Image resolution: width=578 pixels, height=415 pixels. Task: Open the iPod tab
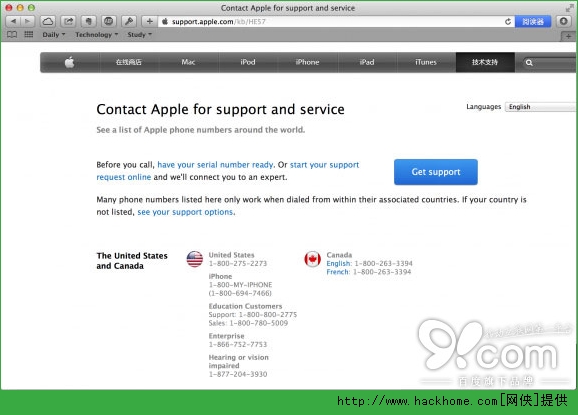248,62
